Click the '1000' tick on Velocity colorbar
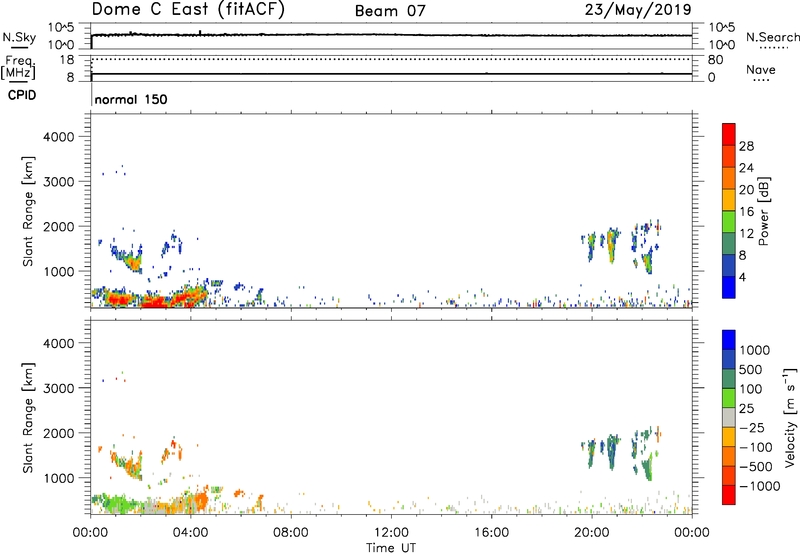This screenshot has height=554, width=800. 754,350
